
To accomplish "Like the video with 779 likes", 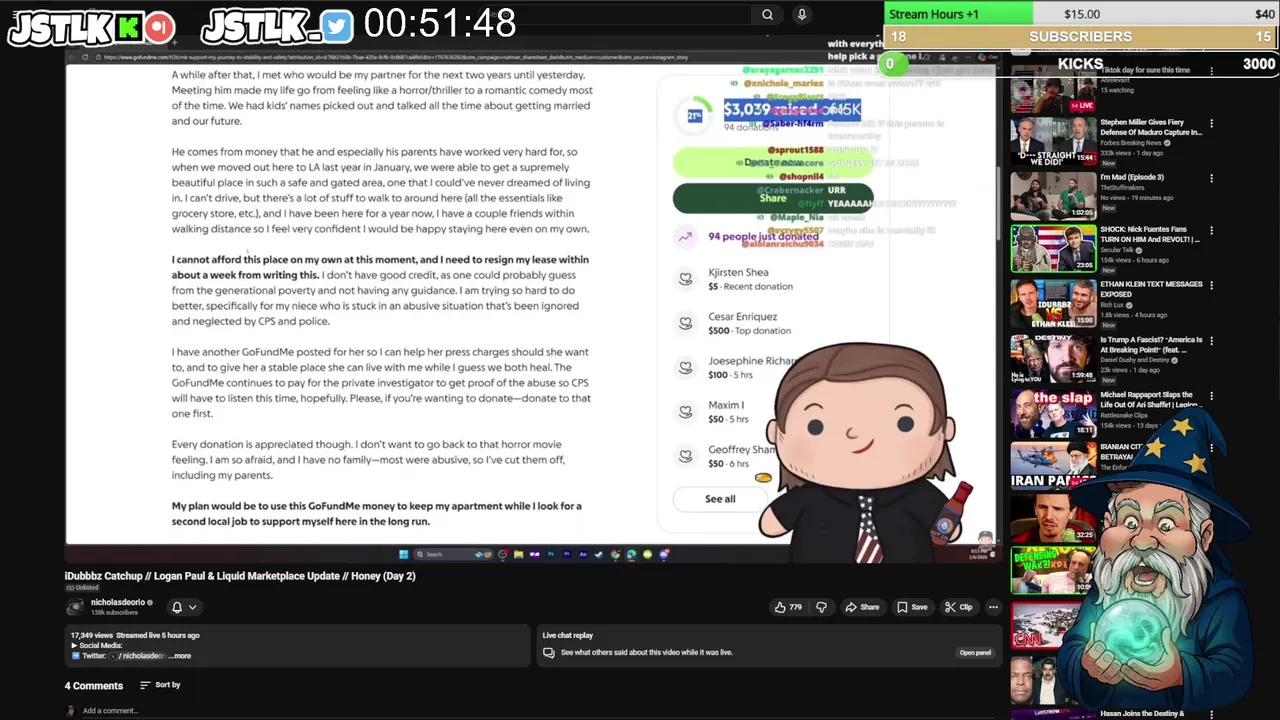I will [788, 607].
